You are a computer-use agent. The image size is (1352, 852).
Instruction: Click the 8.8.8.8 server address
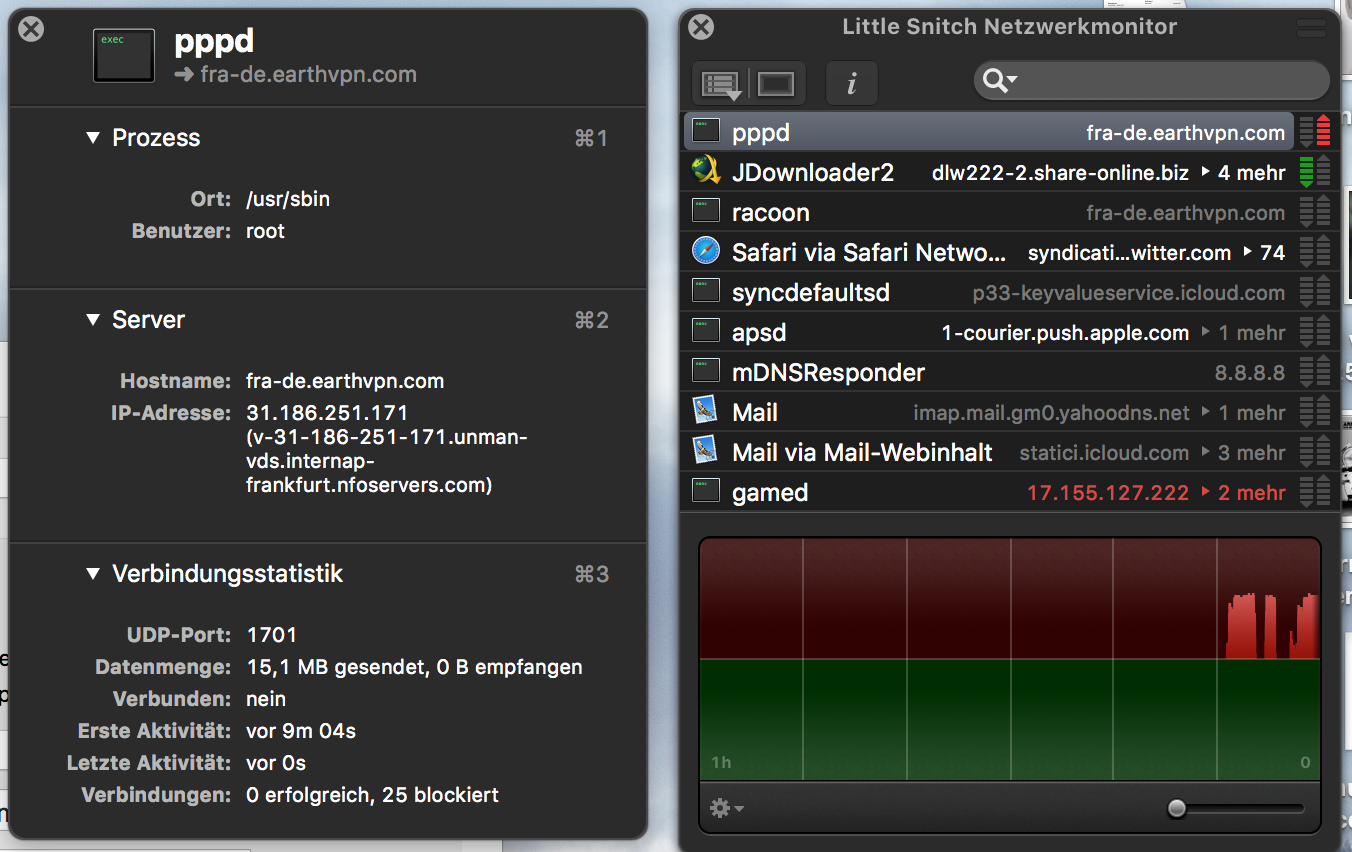(x=1250, y=373)
